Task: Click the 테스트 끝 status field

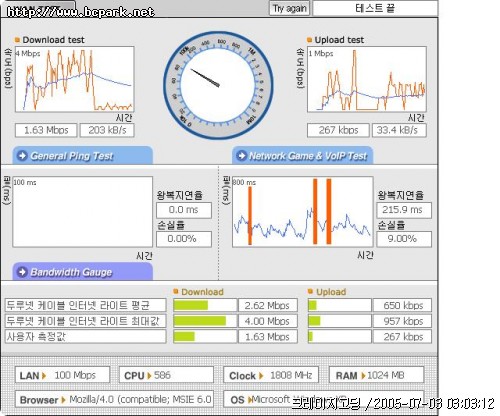Action: tap(375, 8)
